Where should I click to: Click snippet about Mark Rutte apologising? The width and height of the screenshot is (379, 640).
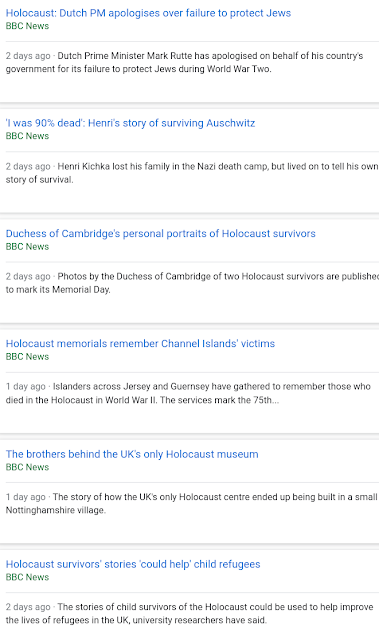pos(184,62)
